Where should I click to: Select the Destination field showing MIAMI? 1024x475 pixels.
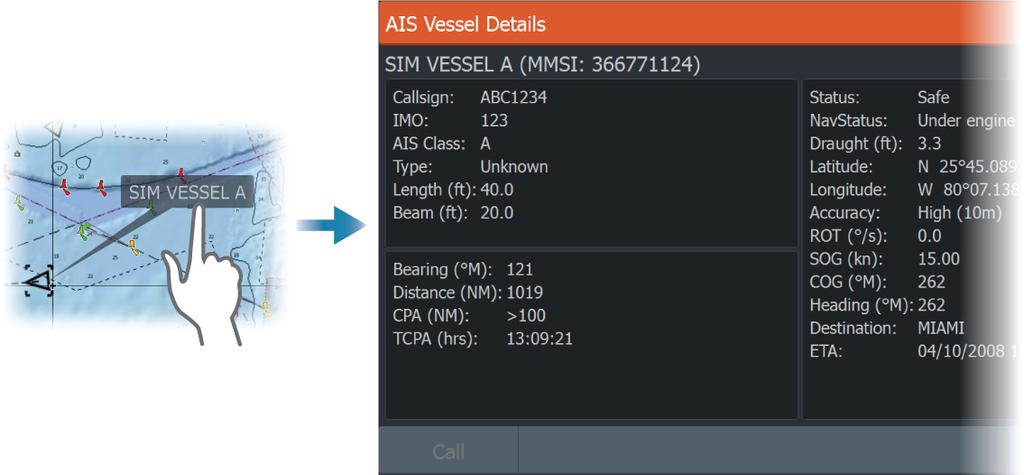click(887, 328)
